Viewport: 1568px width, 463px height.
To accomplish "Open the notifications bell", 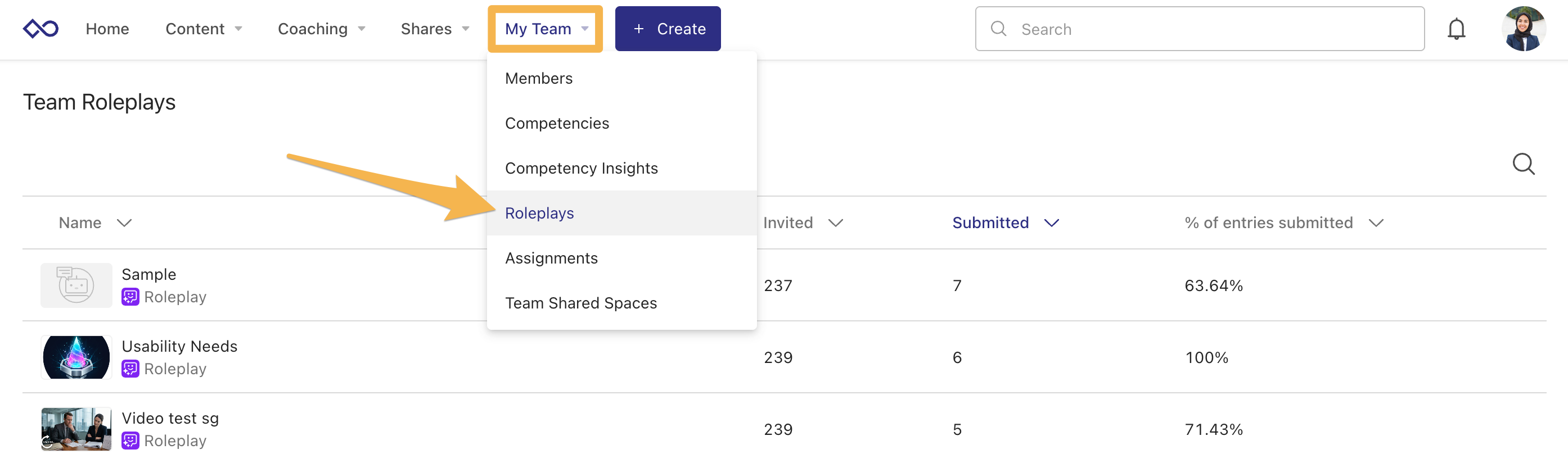I will click(1456, 29).
